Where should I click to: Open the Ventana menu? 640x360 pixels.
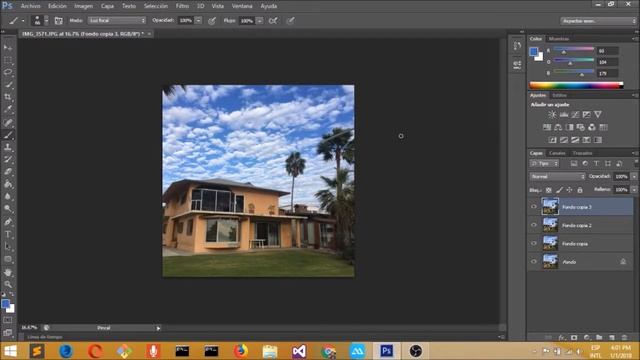[242, 6]
